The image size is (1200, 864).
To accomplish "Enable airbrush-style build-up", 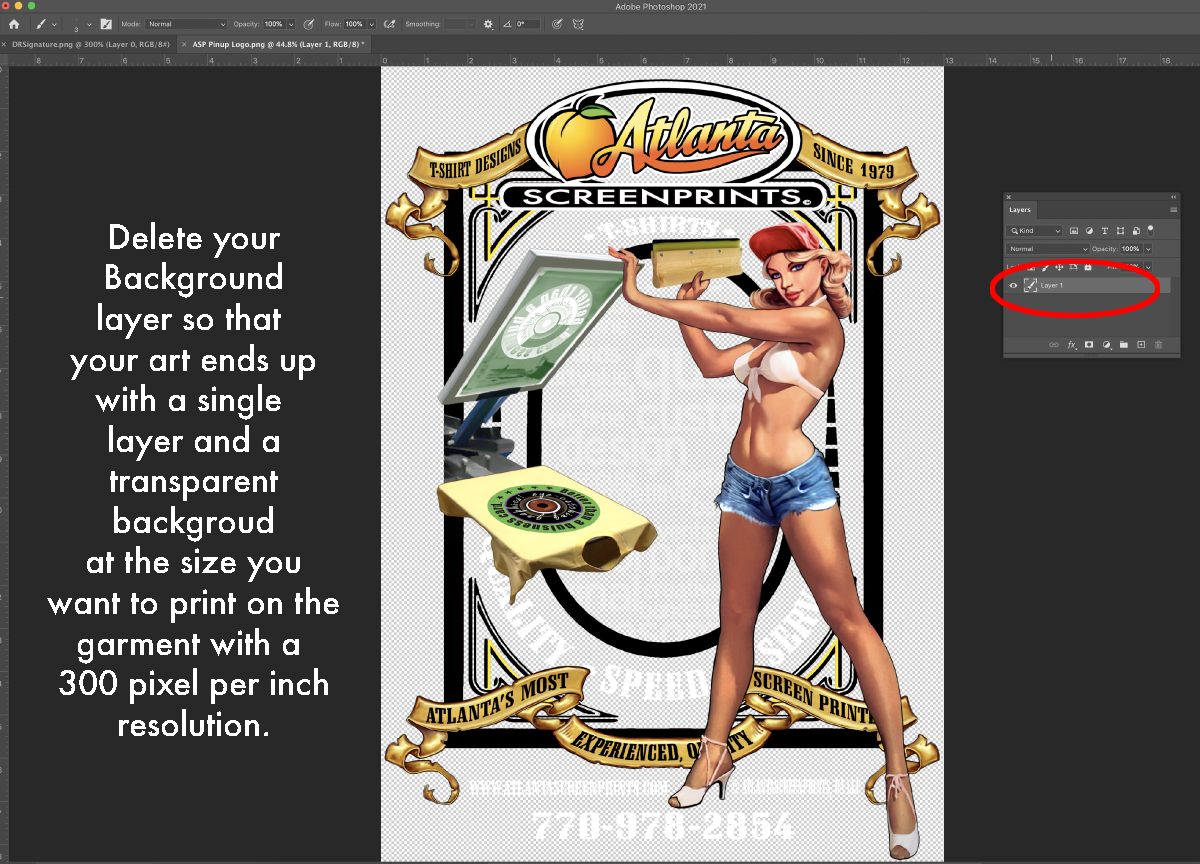I will [389, 24].
